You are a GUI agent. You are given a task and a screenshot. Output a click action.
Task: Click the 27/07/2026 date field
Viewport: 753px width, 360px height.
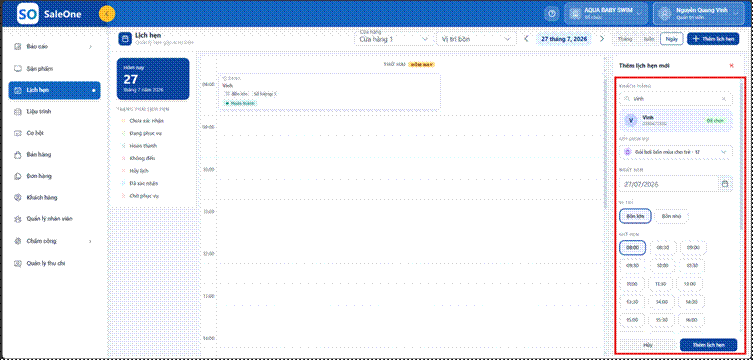point(676,184)
